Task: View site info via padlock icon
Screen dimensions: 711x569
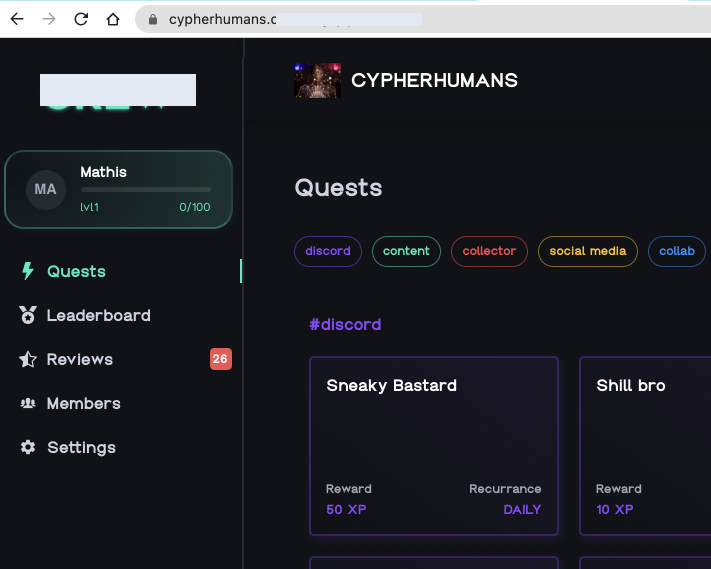Action: click(153, 19)
